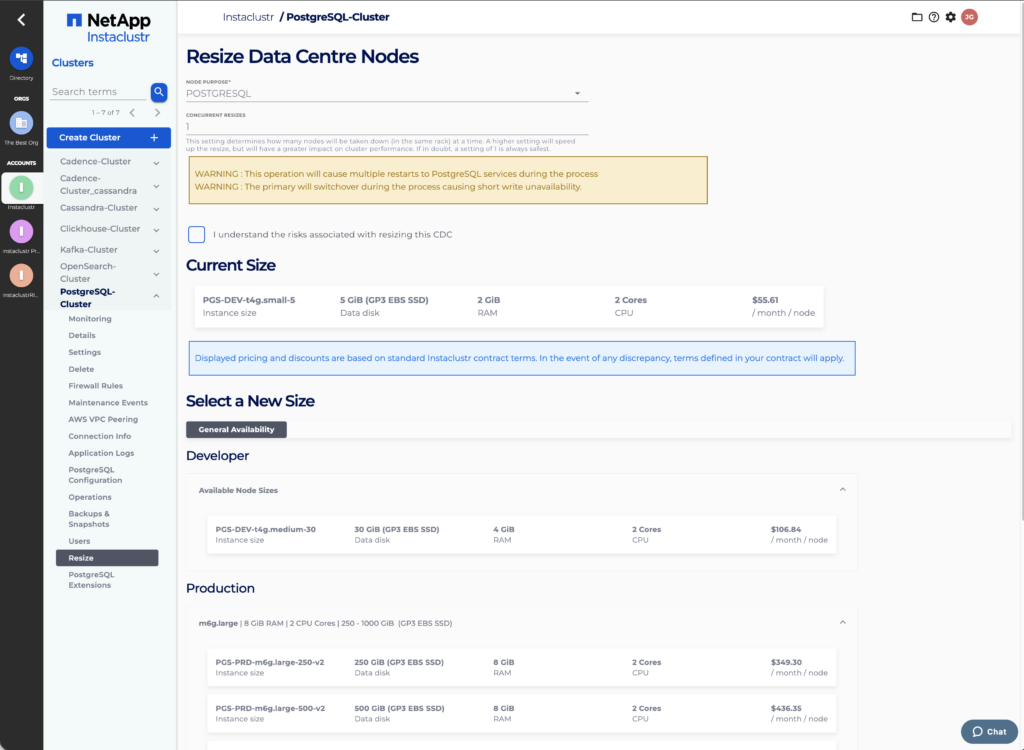Open the Directory icon
Viewport: 1024px width, 750px height.
[x=21, y=59]
